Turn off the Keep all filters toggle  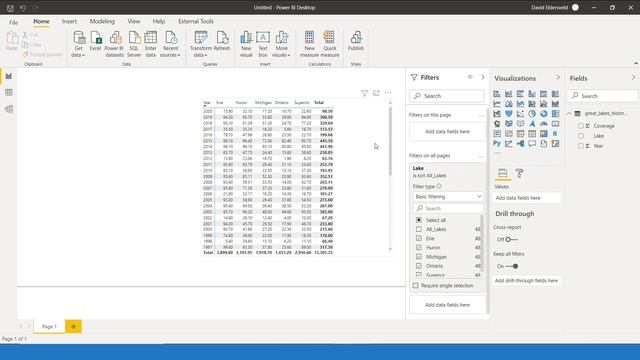click(512, 266)
